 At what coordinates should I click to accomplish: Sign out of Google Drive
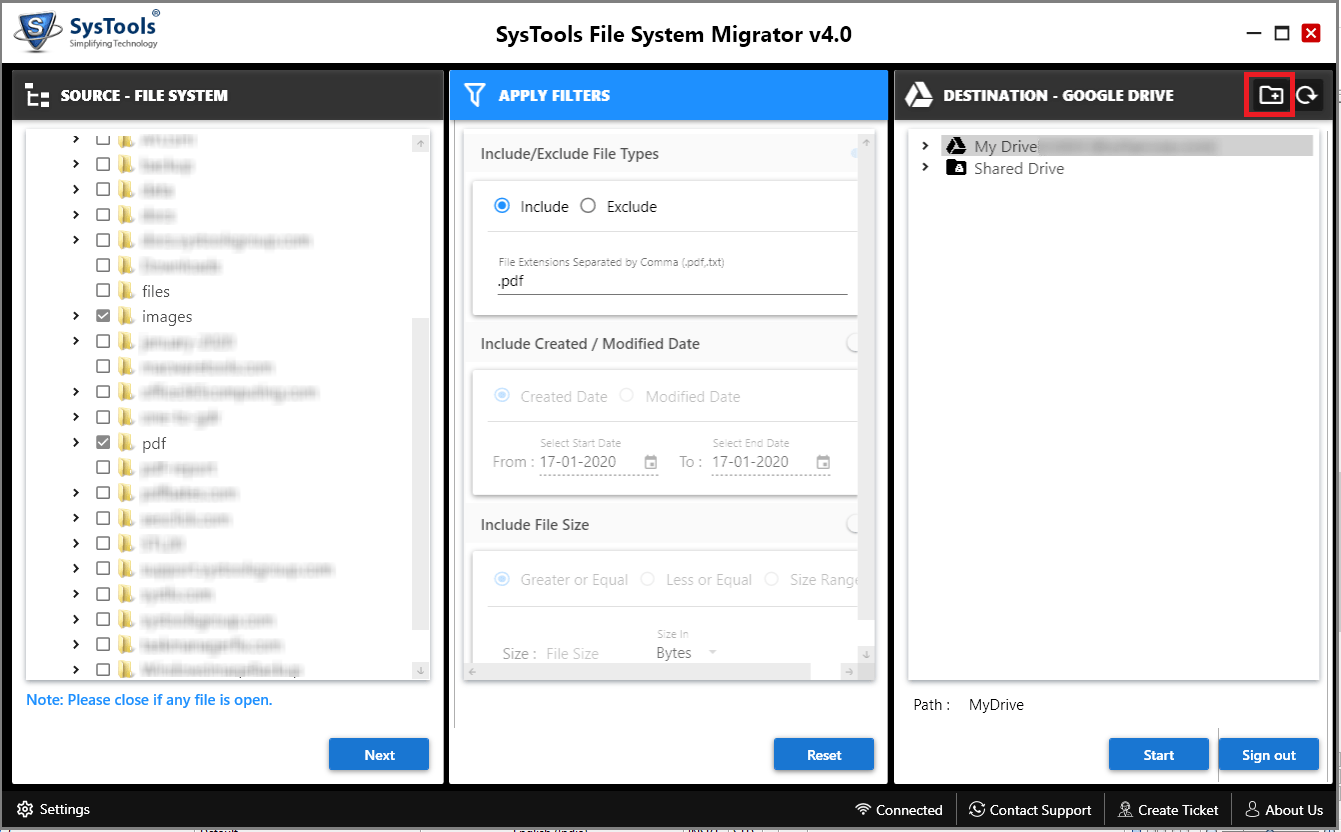tap(1269, 755)
